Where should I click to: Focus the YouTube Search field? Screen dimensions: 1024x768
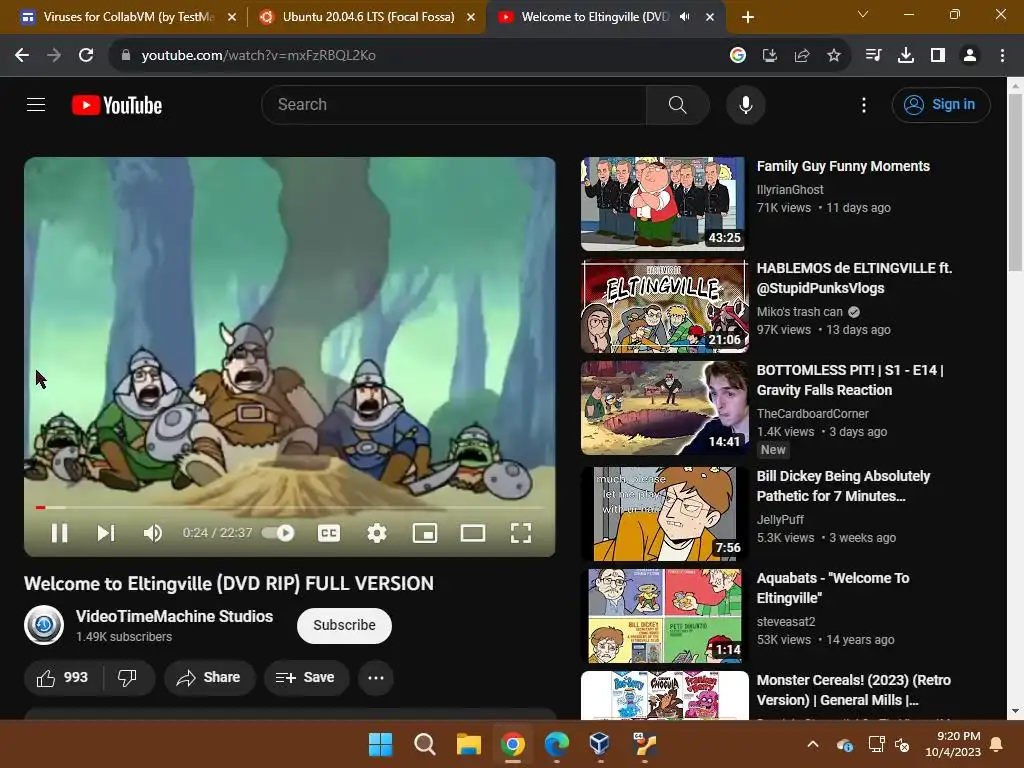(x=454, y=104)
